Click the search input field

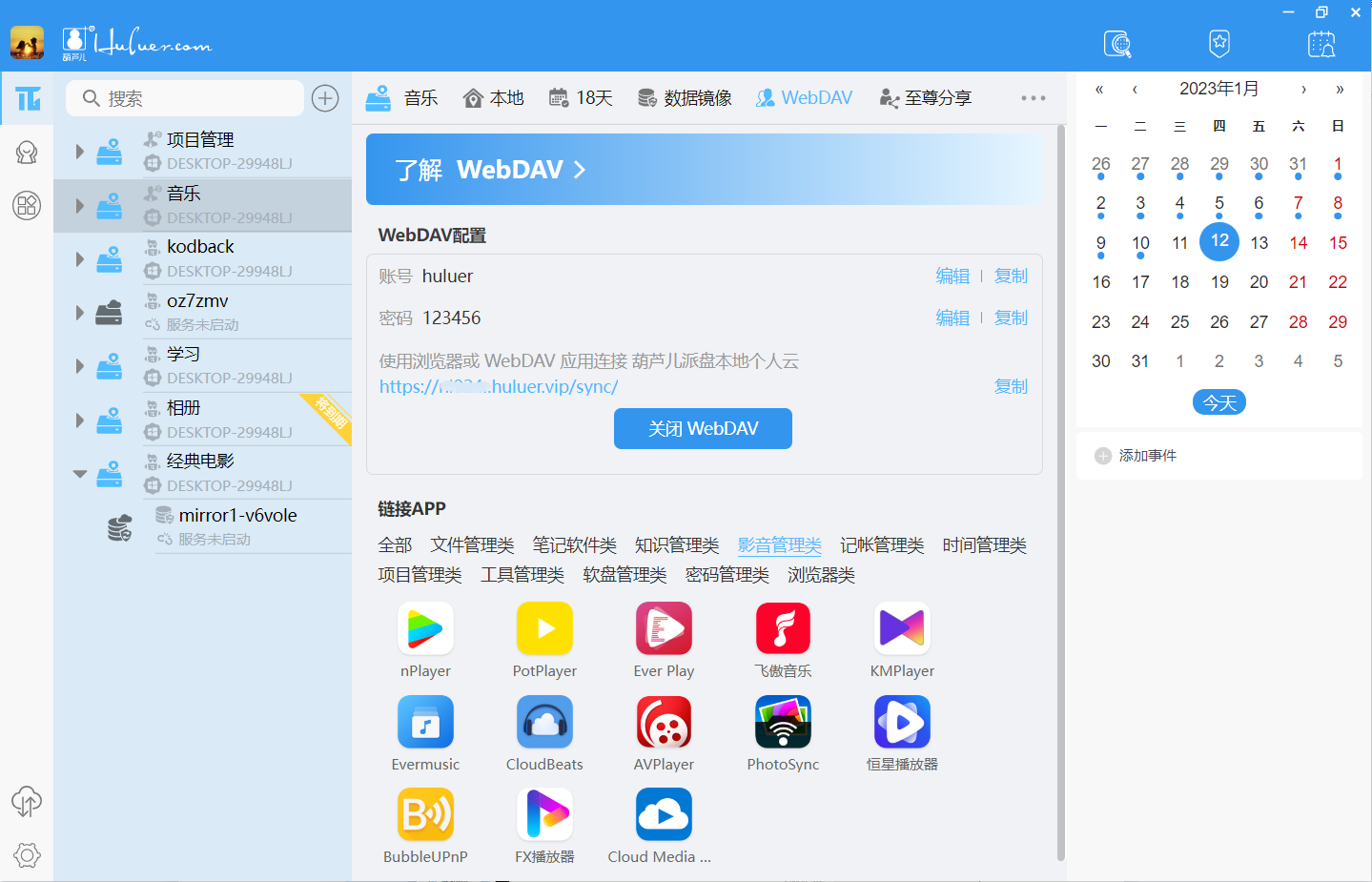184,98
